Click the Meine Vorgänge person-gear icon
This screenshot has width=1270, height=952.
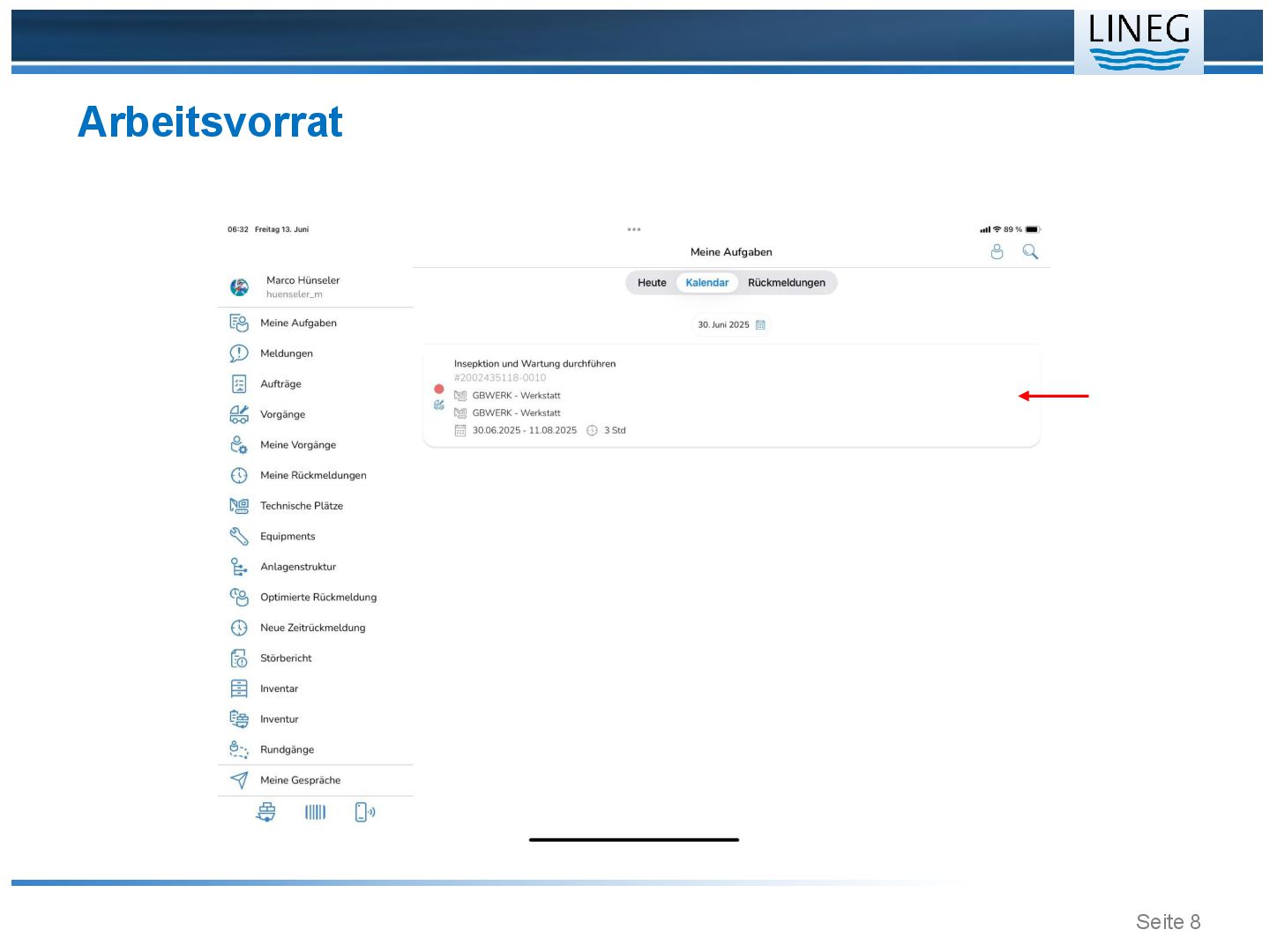[239, 445]
